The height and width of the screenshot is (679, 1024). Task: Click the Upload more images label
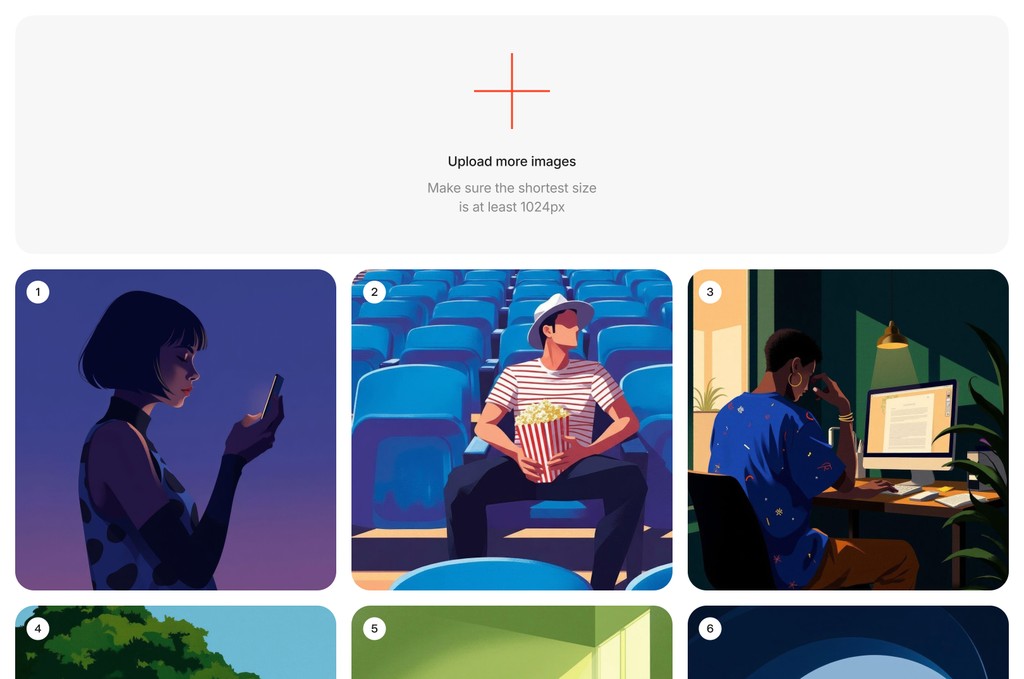tap(511, 161)
